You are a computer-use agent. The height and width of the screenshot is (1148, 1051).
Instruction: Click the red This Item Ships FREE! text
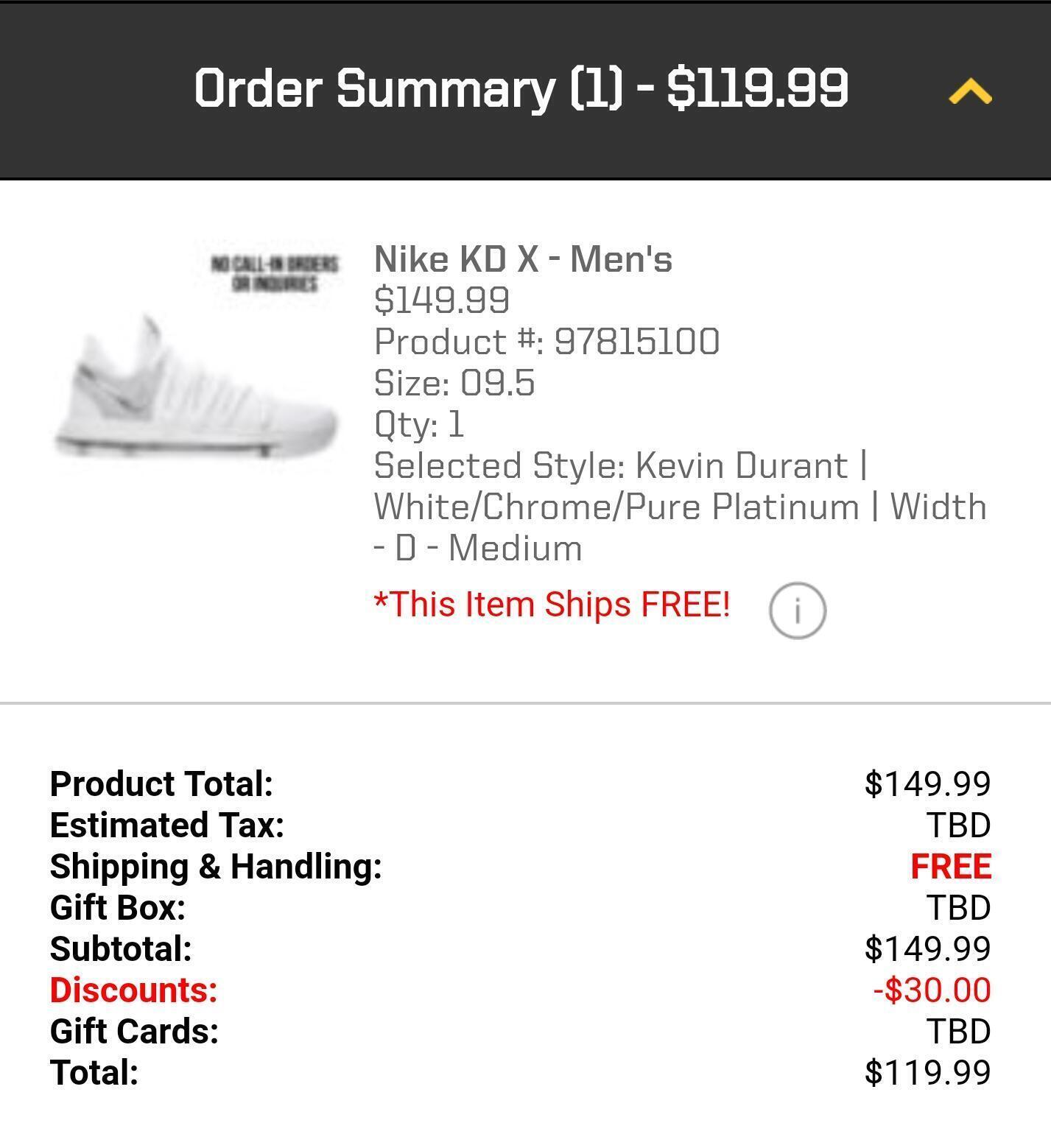coord(552,605)
